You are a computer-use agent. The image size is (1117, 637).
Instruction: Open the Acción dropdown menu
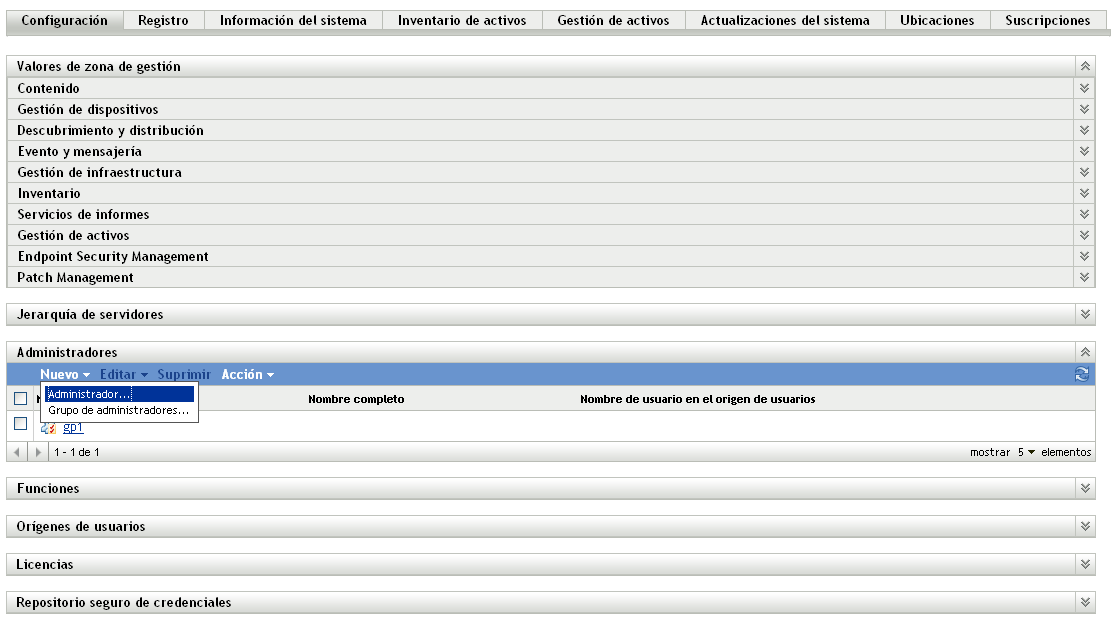pyautogui.click(x=248, y=375)
